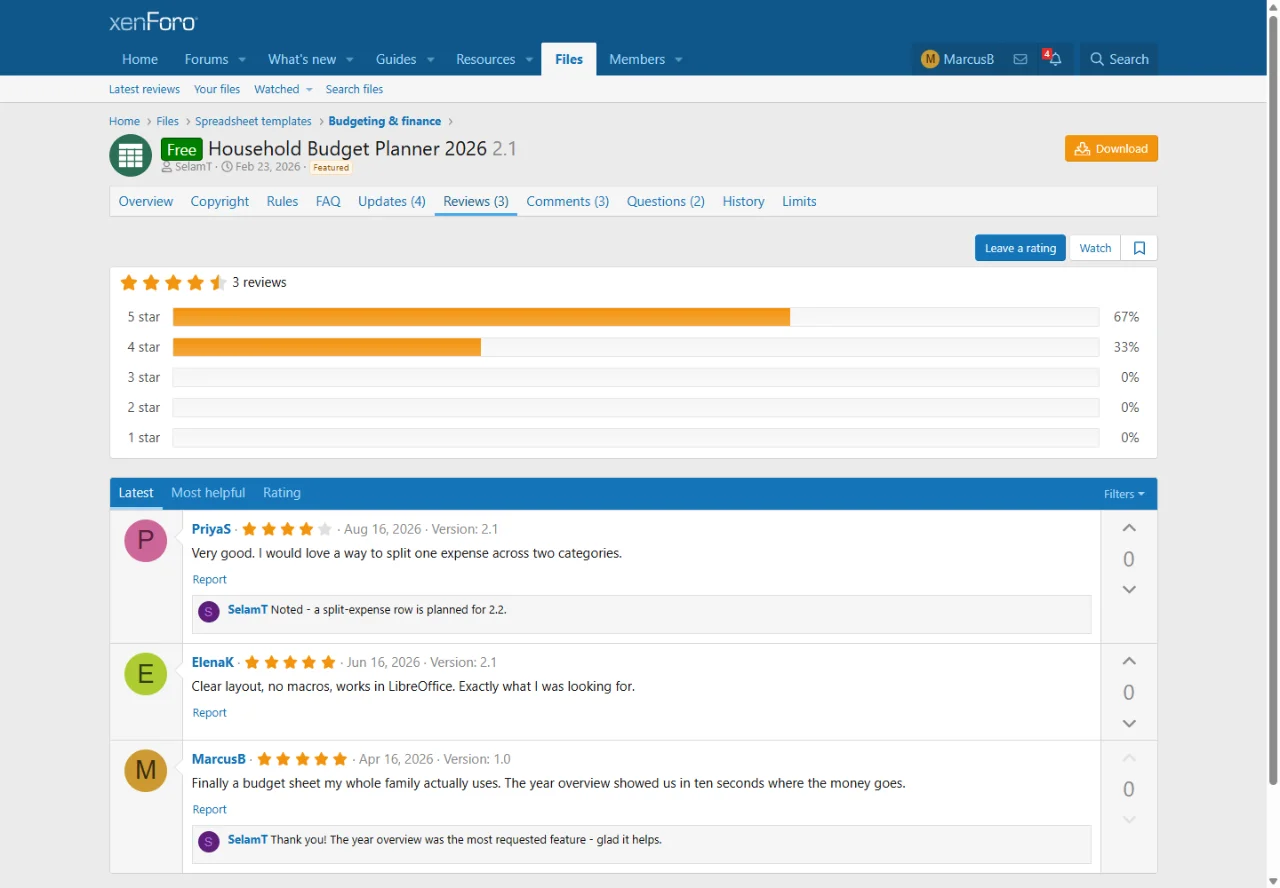Click Leave a rating button
1280x888 pixels.
(1020, 248)
